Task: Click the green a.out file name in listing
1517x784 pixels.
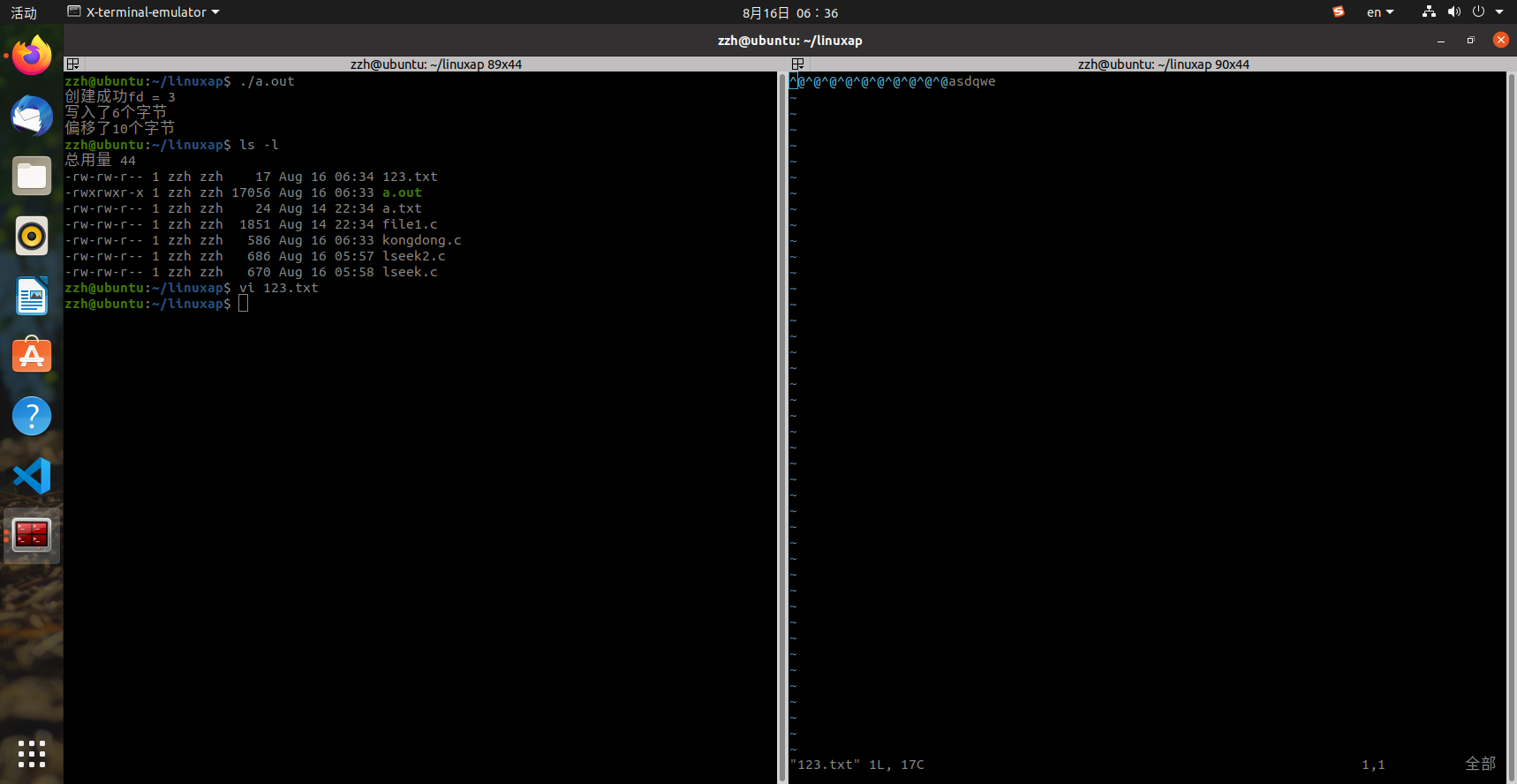Action: coord(402,192)
